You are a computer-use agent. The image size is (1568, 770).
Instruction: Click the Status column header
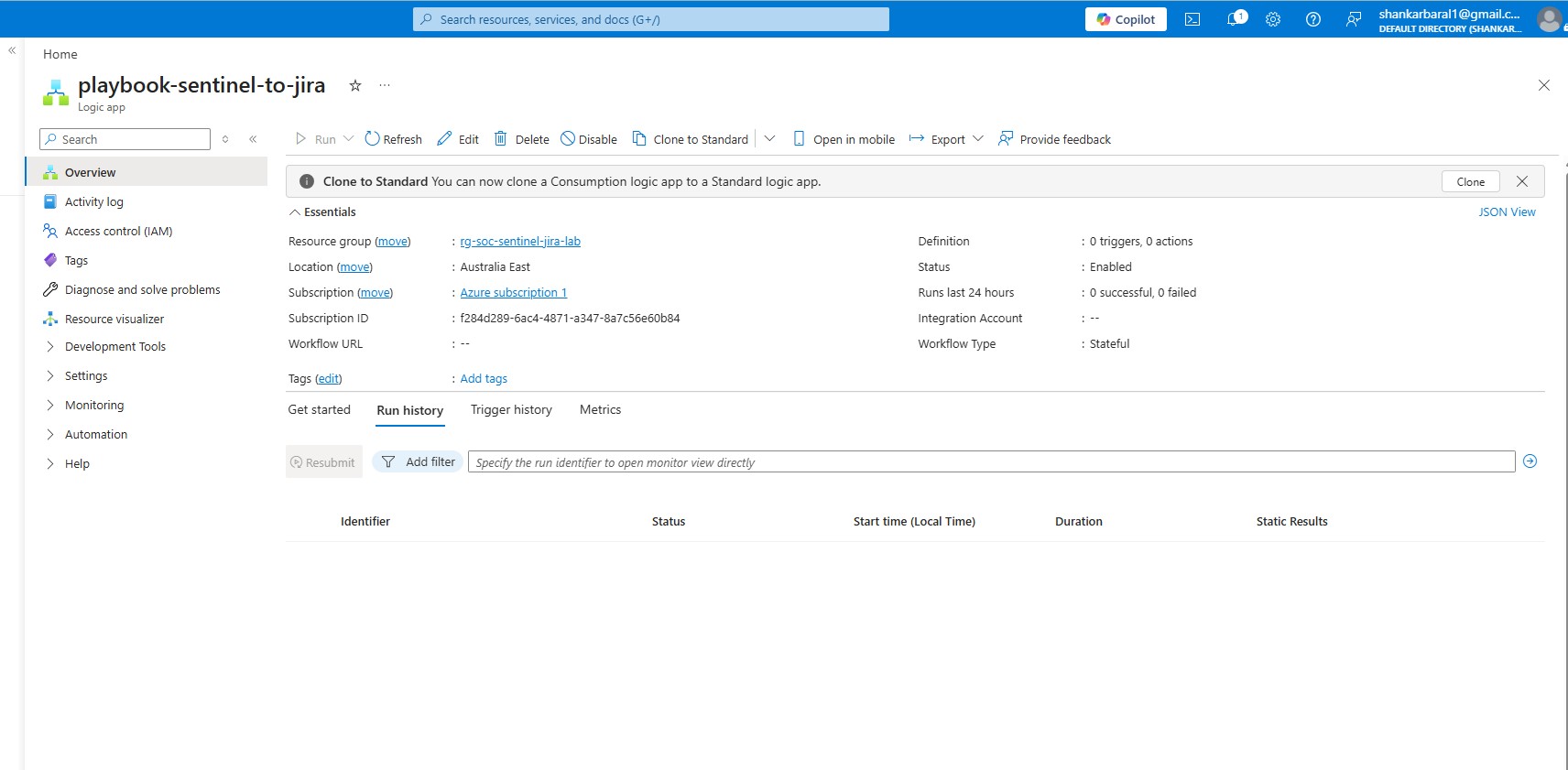(669, 522)
